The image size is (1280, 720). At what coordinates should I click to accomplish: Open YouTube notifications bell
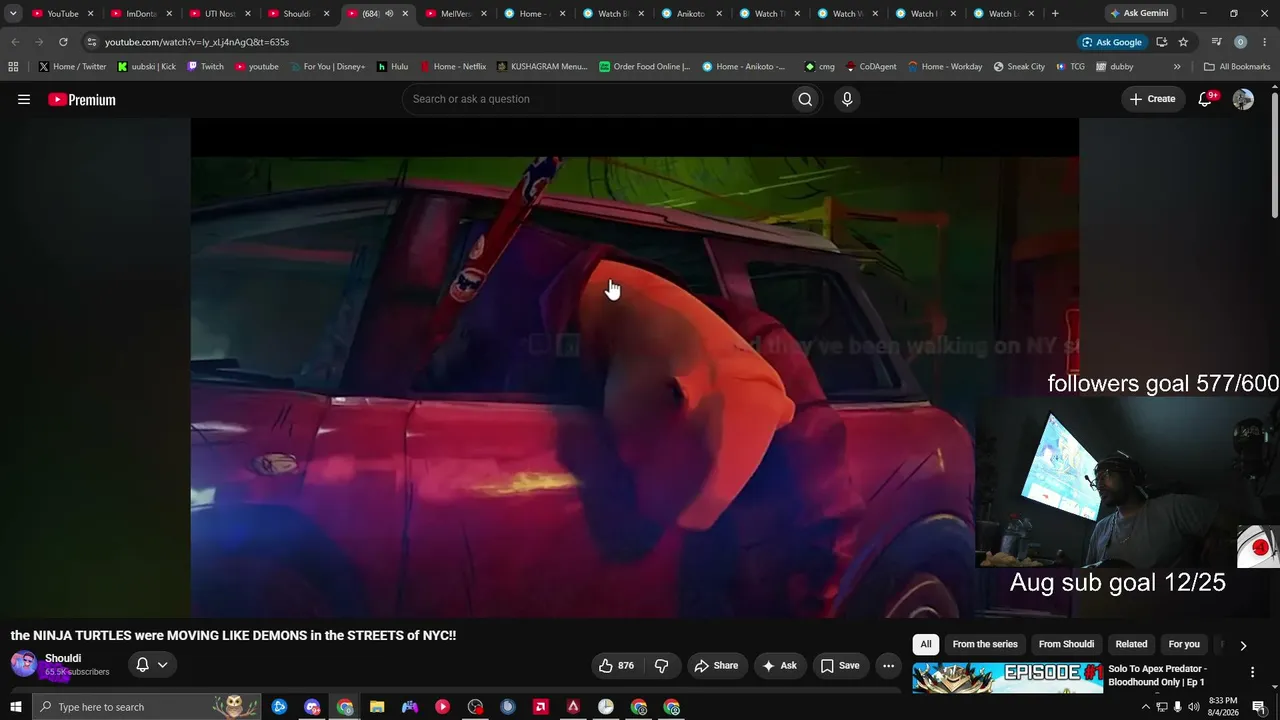click(1206, 99)
